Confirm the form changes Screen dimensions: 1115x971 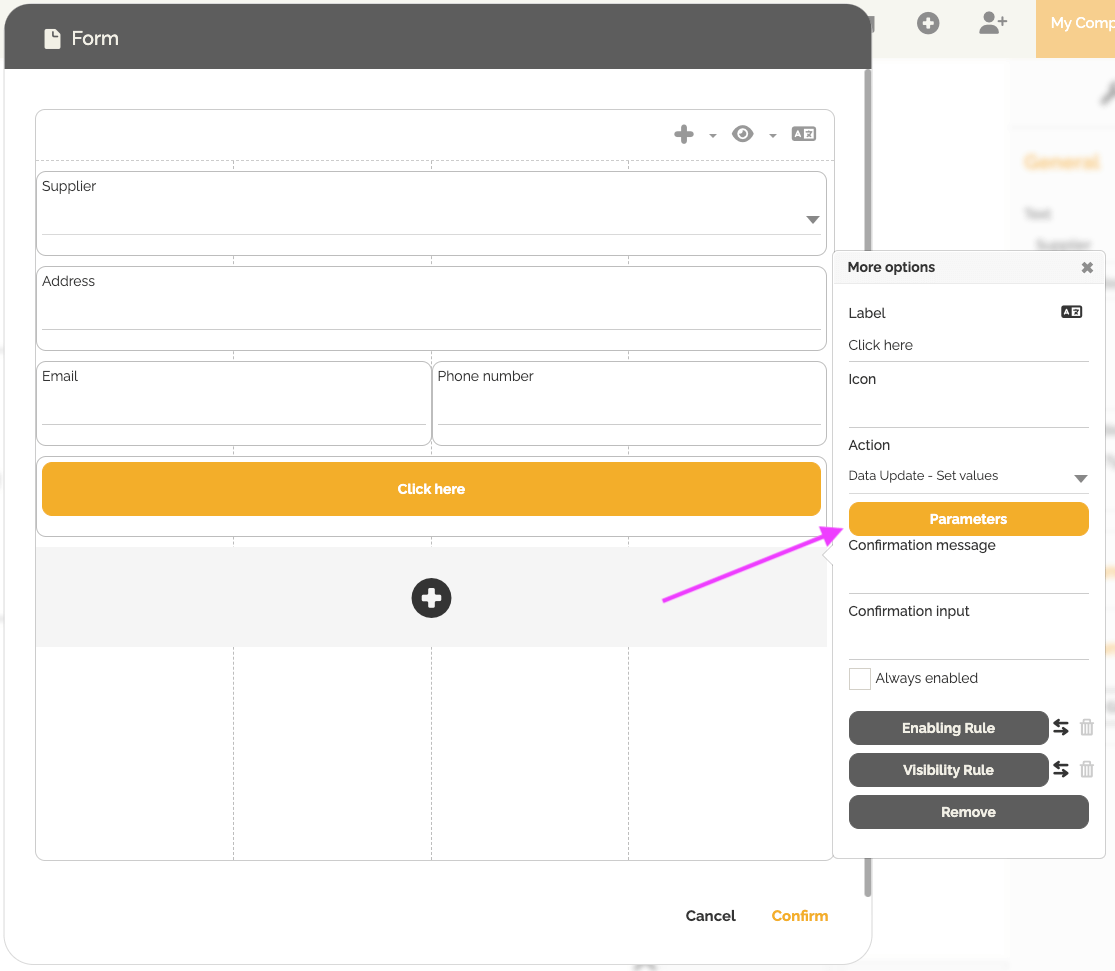(799, 916)
